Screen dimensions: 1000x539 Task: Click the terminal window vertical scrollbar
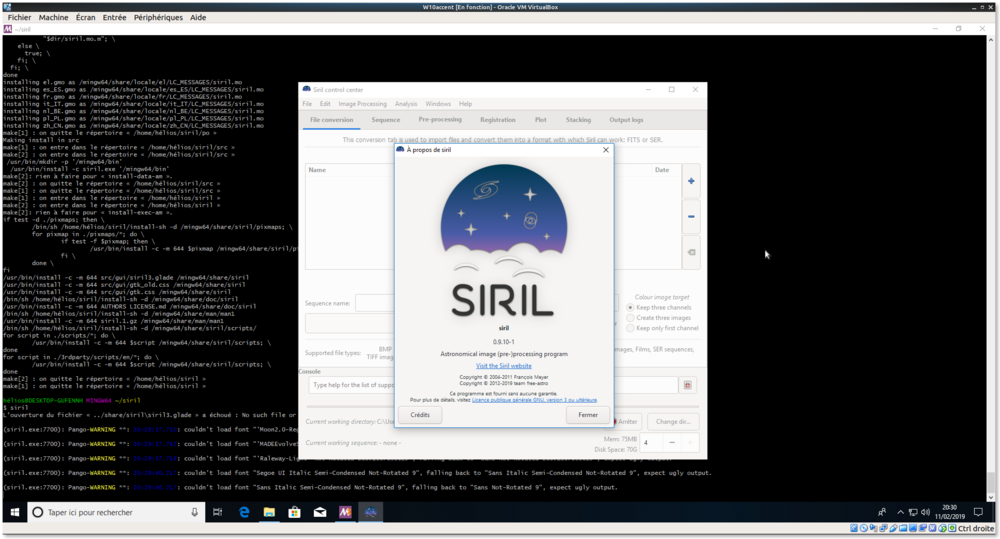point(990,268)
